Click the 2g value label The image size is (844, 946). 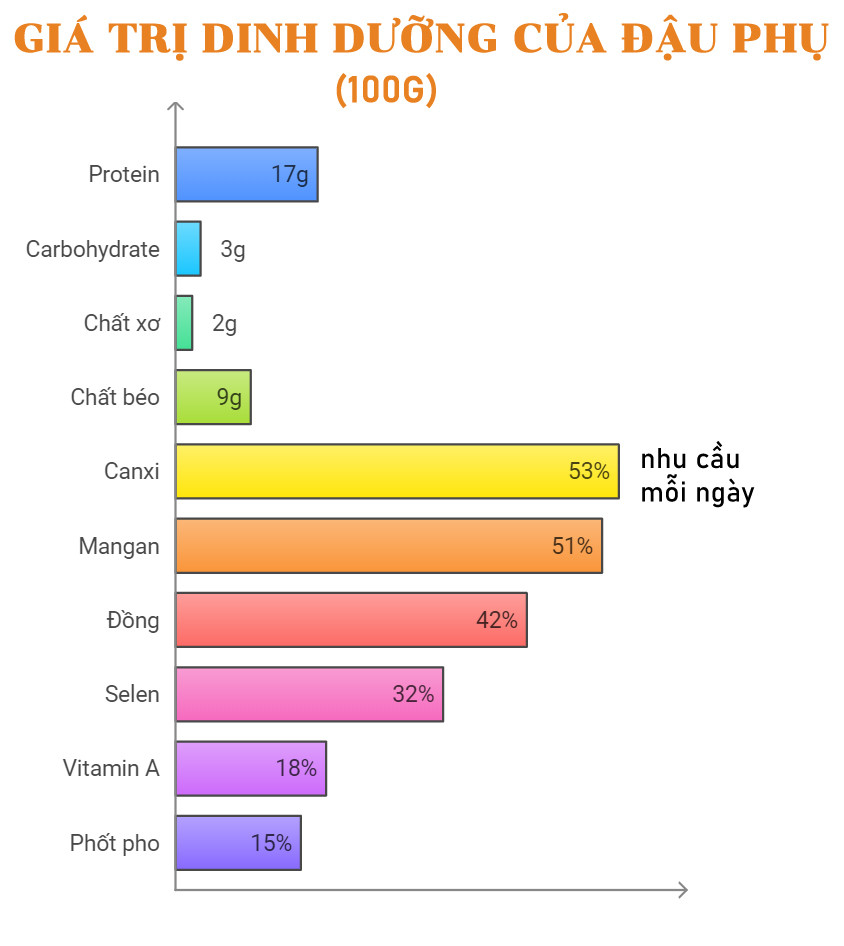coord(225,324)
